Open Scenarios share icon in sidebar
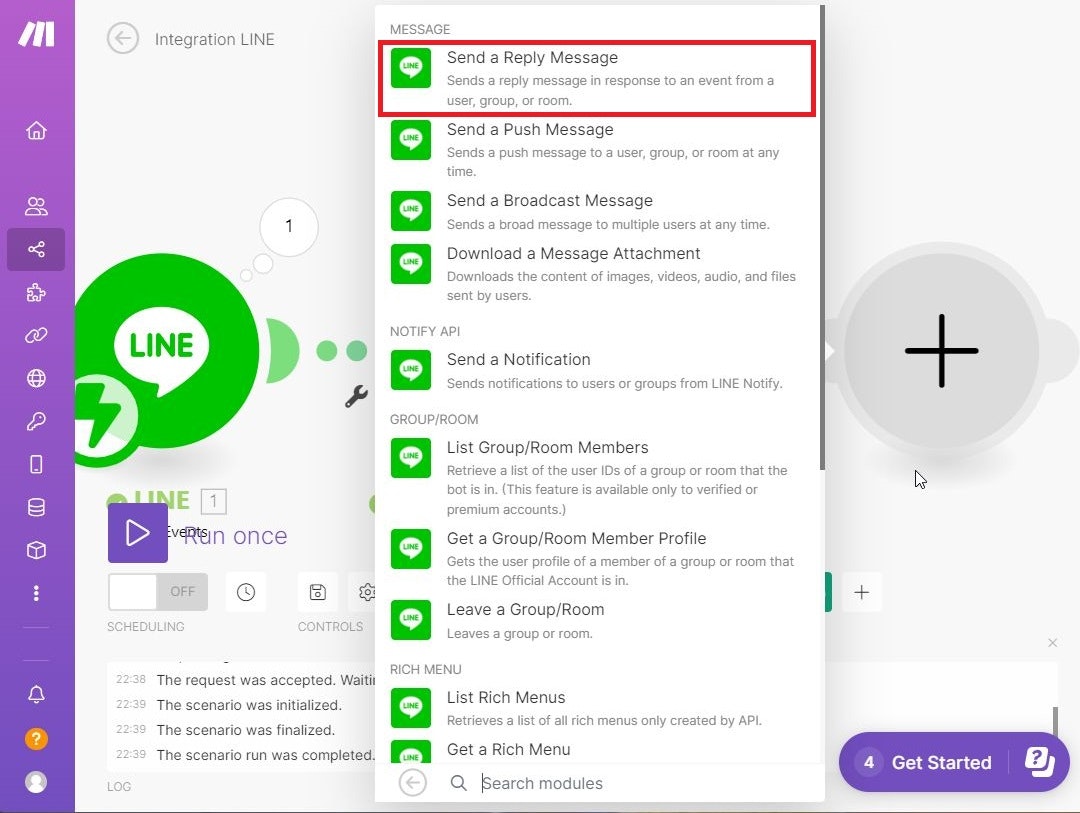The height and width of the screenshot is (813, 1080). [x=37, y=249]
